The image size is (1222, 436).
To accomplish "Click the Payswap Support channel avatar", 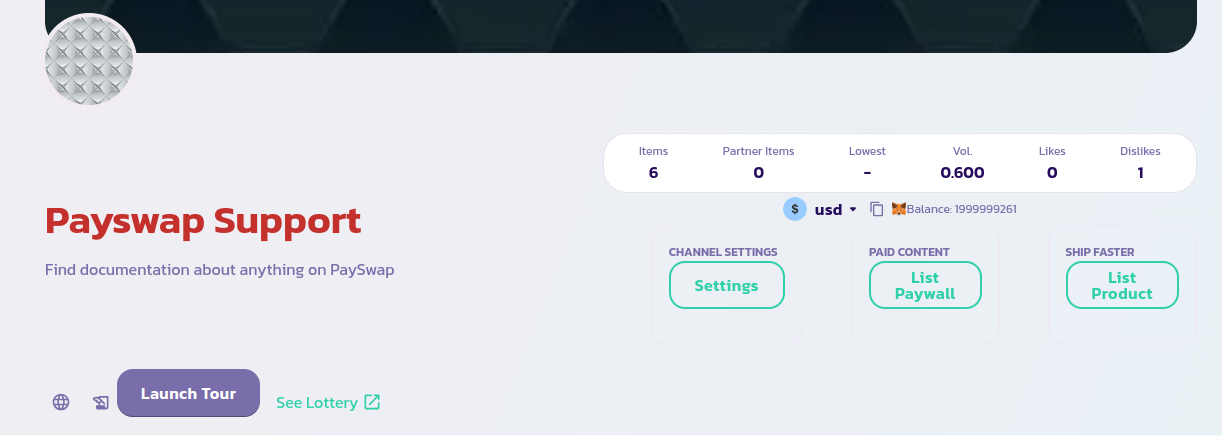I will (x=90, y=60).
